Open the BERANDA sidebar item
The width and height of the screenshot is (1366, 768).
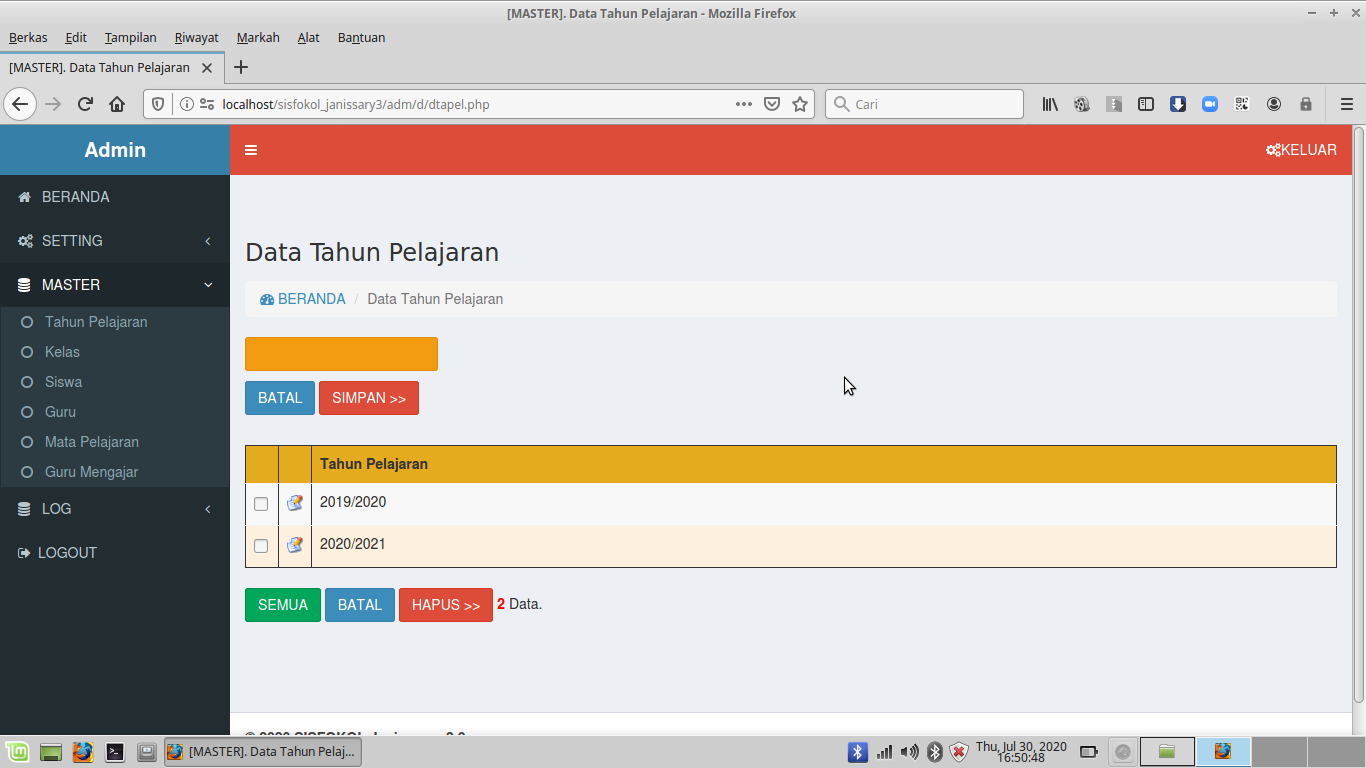[115, 197]
